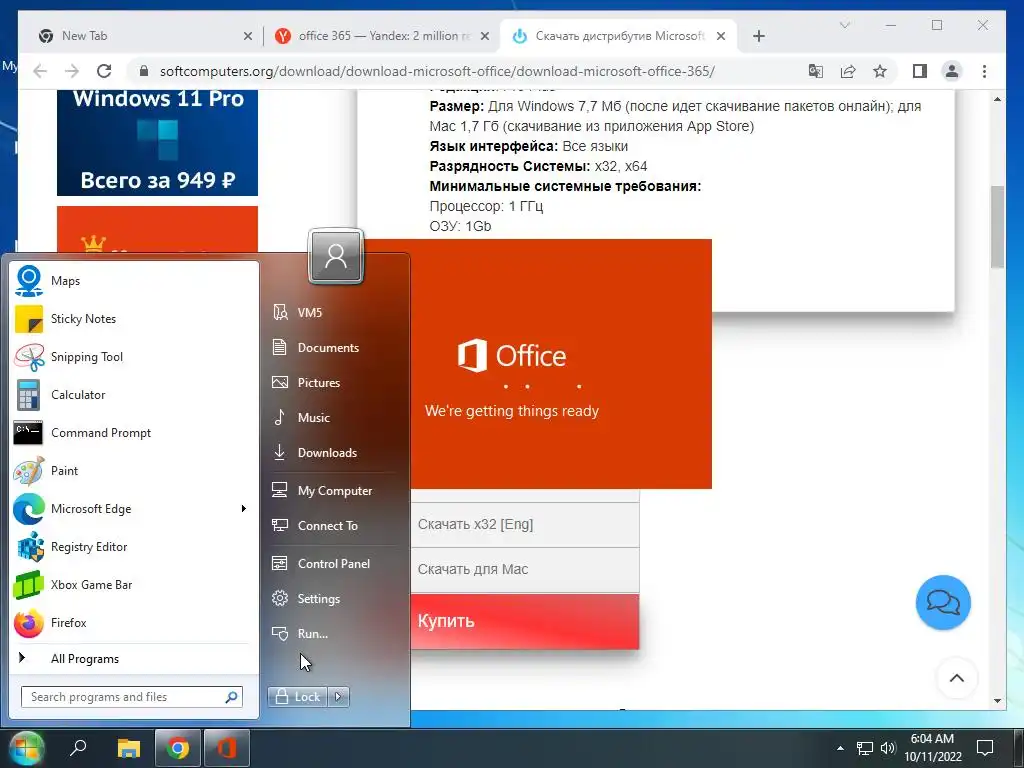Open Chrome profile avatar

point(952,71)
